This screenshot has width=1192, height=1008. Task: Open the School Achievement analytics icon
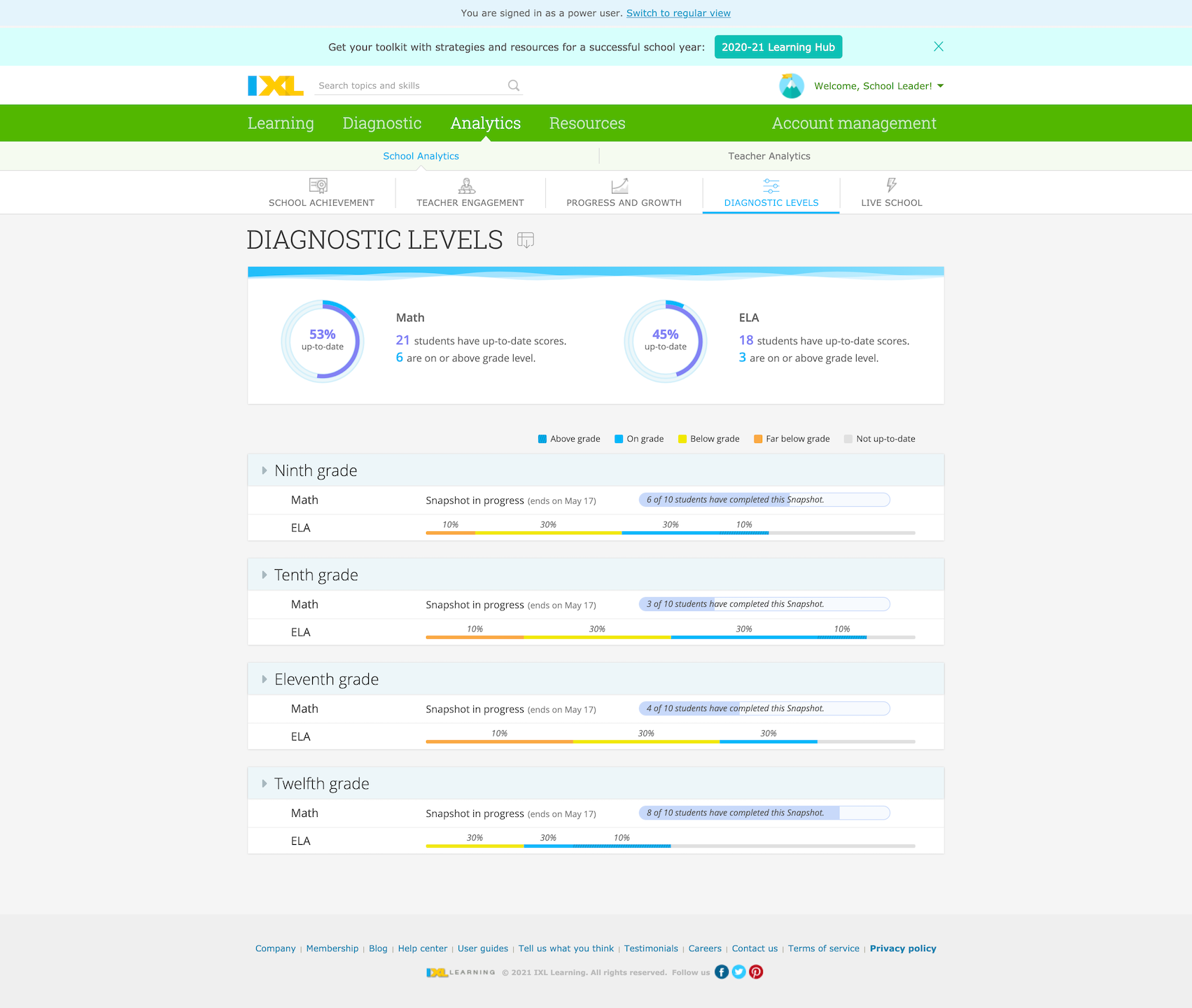point(318,185)
